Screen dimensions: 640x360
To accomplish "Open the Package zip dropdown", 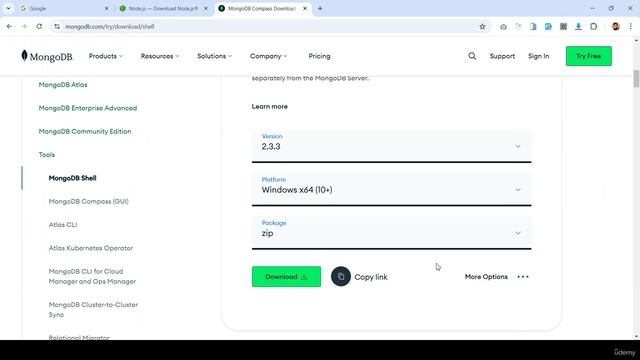I will pos(391,233).
